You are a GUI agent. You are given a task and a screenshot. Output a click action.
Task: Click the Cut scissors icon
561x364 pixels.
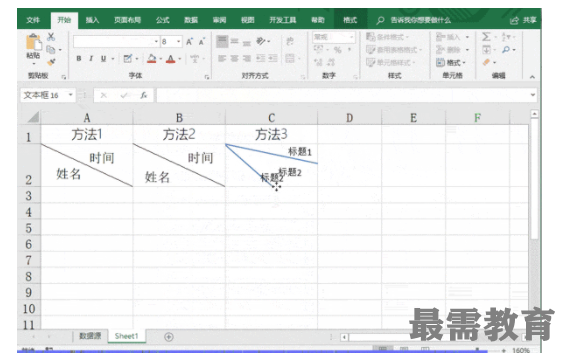pos(51,37)
